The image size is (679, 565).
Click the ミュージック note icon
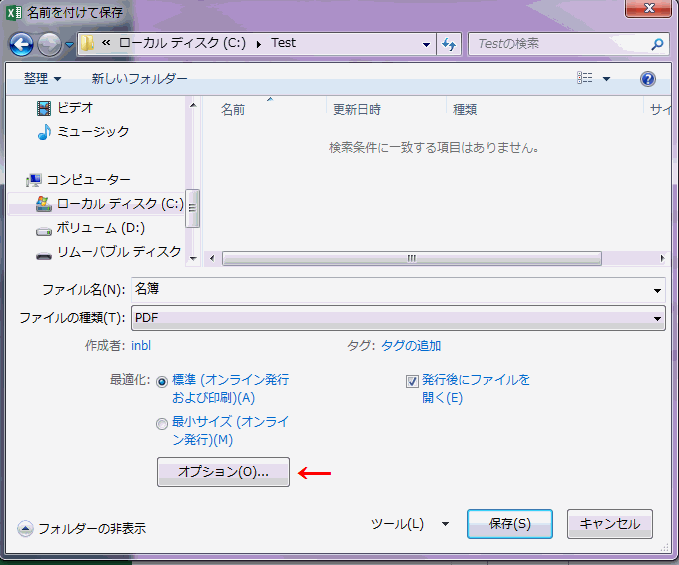coord(44,132)
